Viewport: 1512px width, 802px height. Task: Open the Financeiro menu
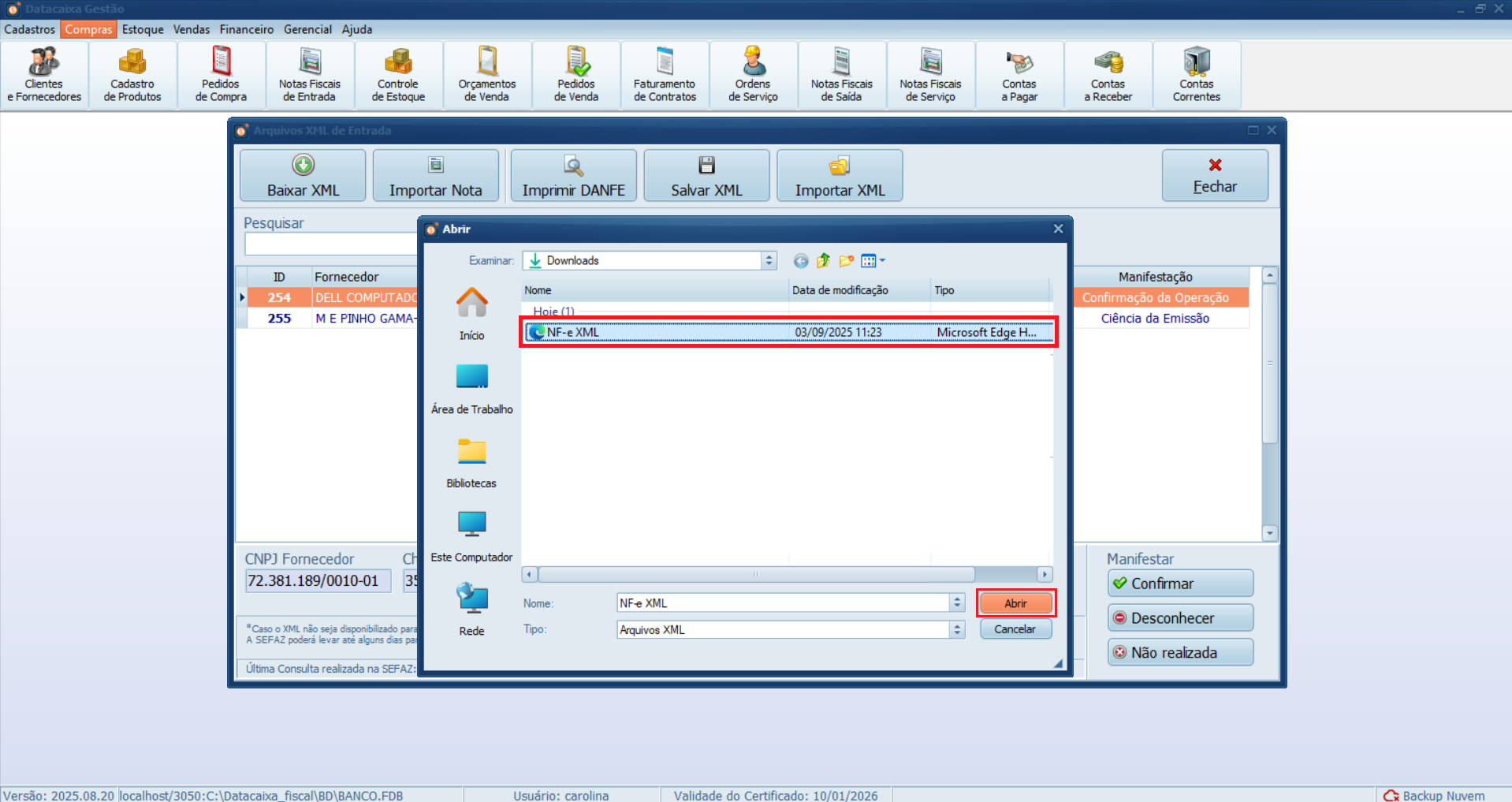(x=246, y=29)
